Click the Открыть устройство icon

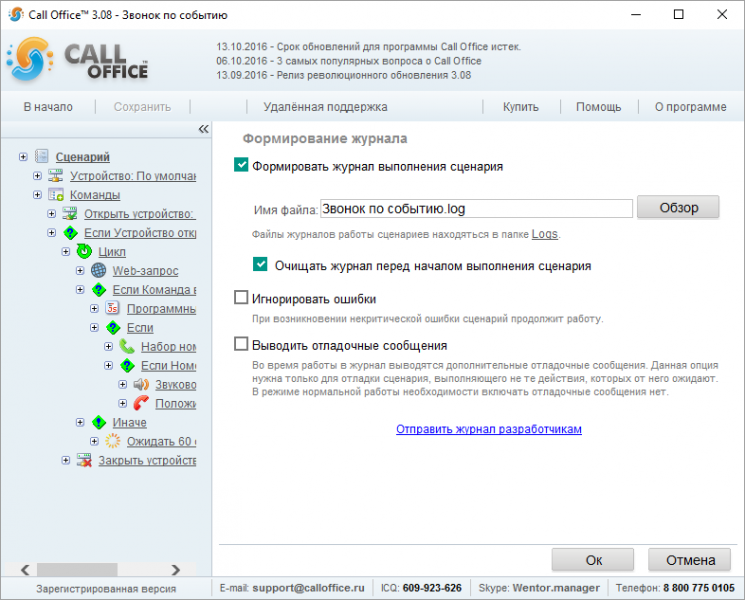tap(70, 213)
